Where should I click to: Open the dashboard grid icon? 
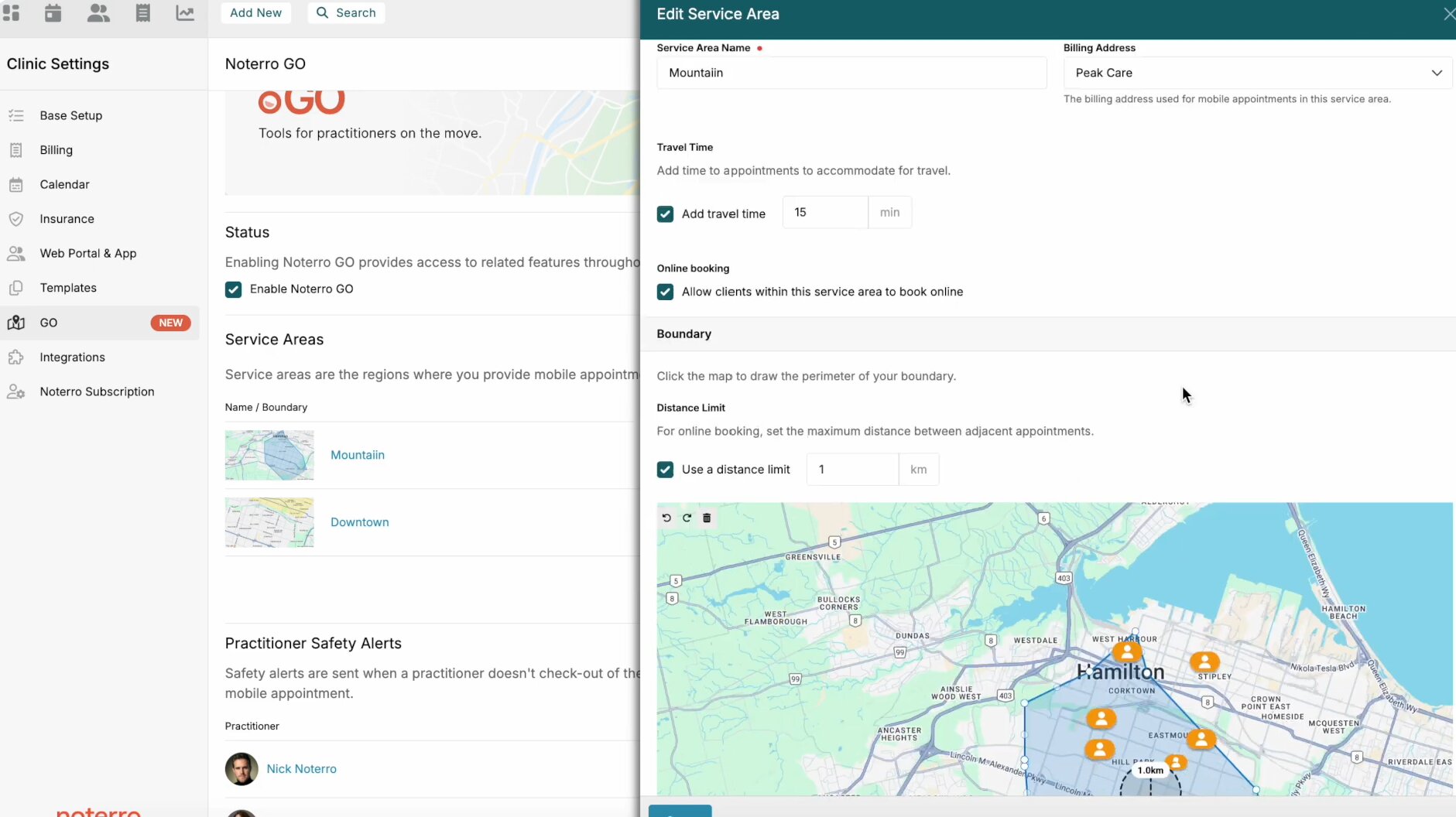coord(11,13)
